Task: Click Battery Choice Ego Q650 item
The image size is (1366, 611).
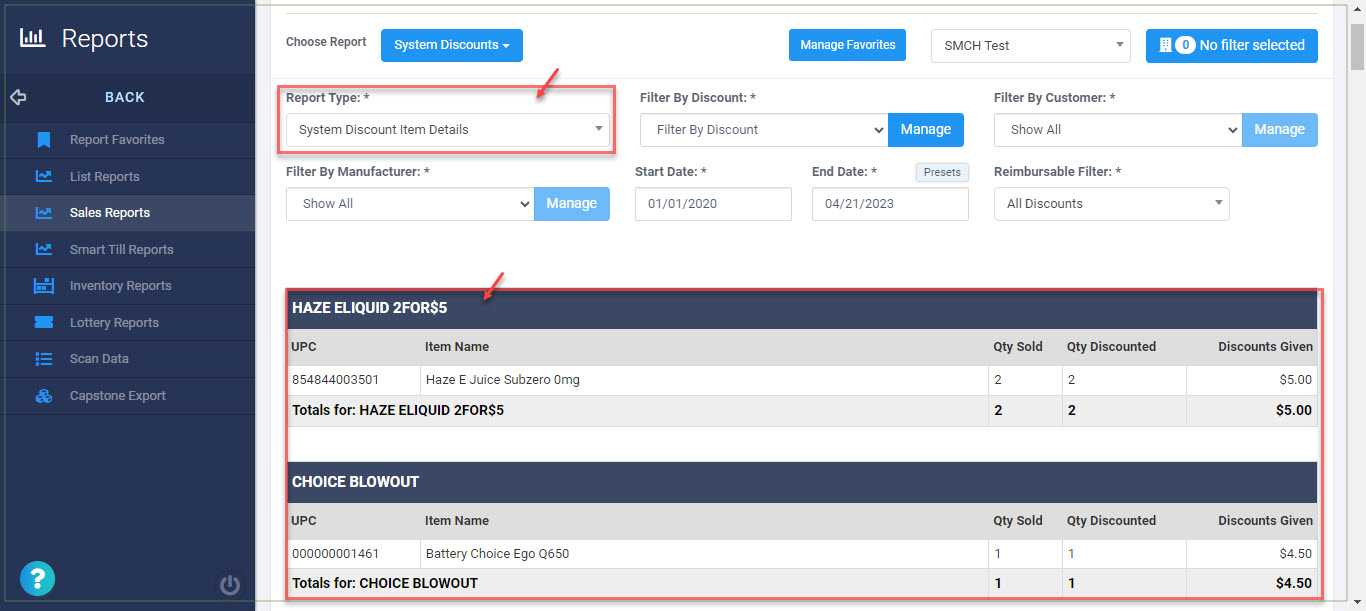Action: click(497, 554)
